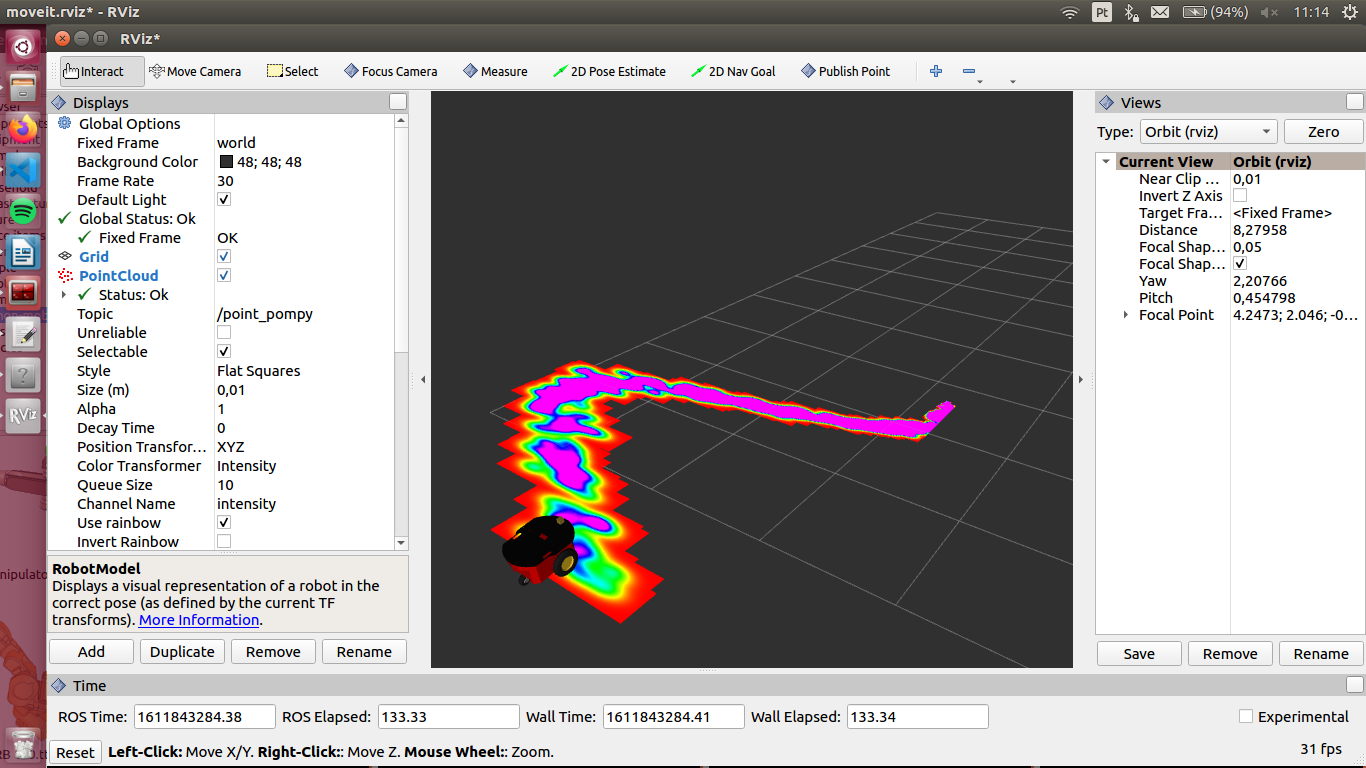The height and width of the screenshot is (768, 1366).
Task: Select the 2D Pose Estimate tool
Action: 609,71
